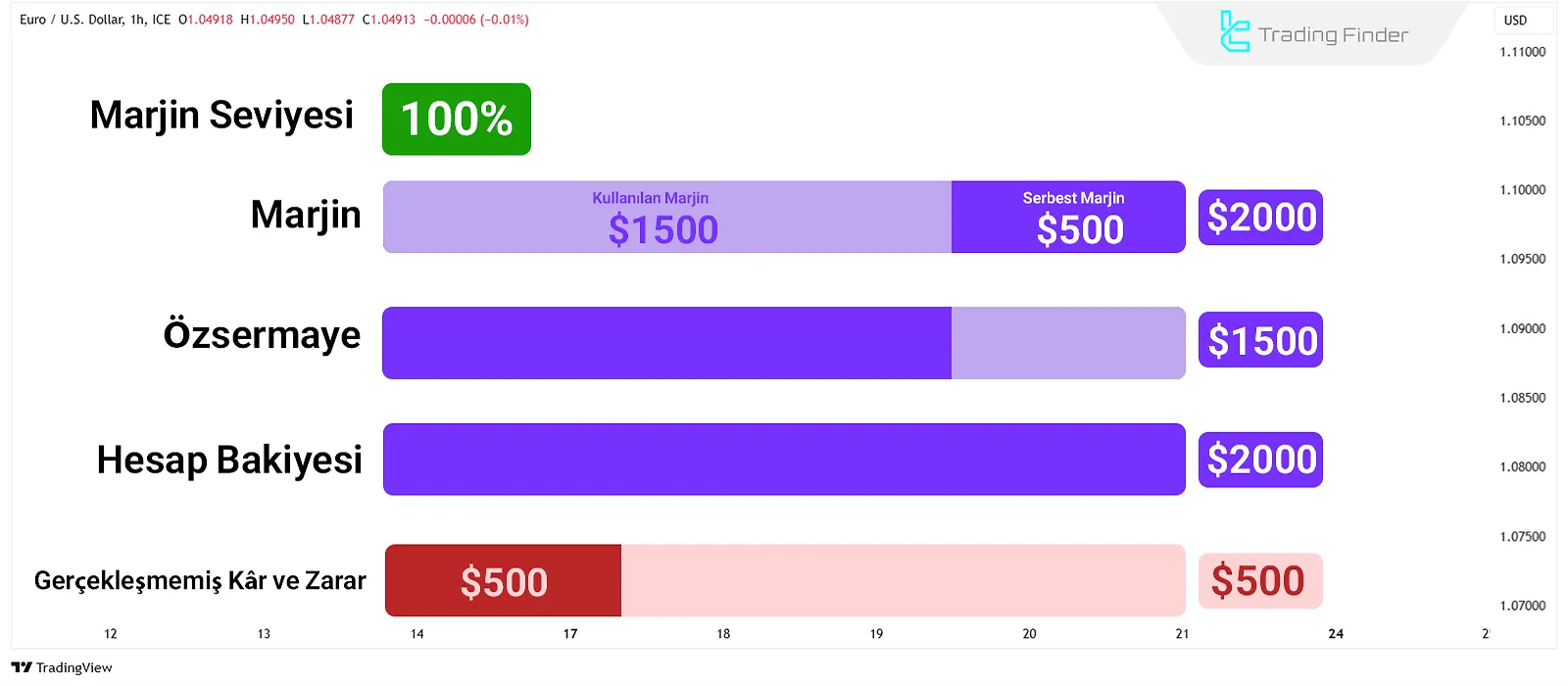The image size is (1568, 686).
Task: Select the Serbest Marjin $500 bar segment
Action: [x=1068, y=217]
